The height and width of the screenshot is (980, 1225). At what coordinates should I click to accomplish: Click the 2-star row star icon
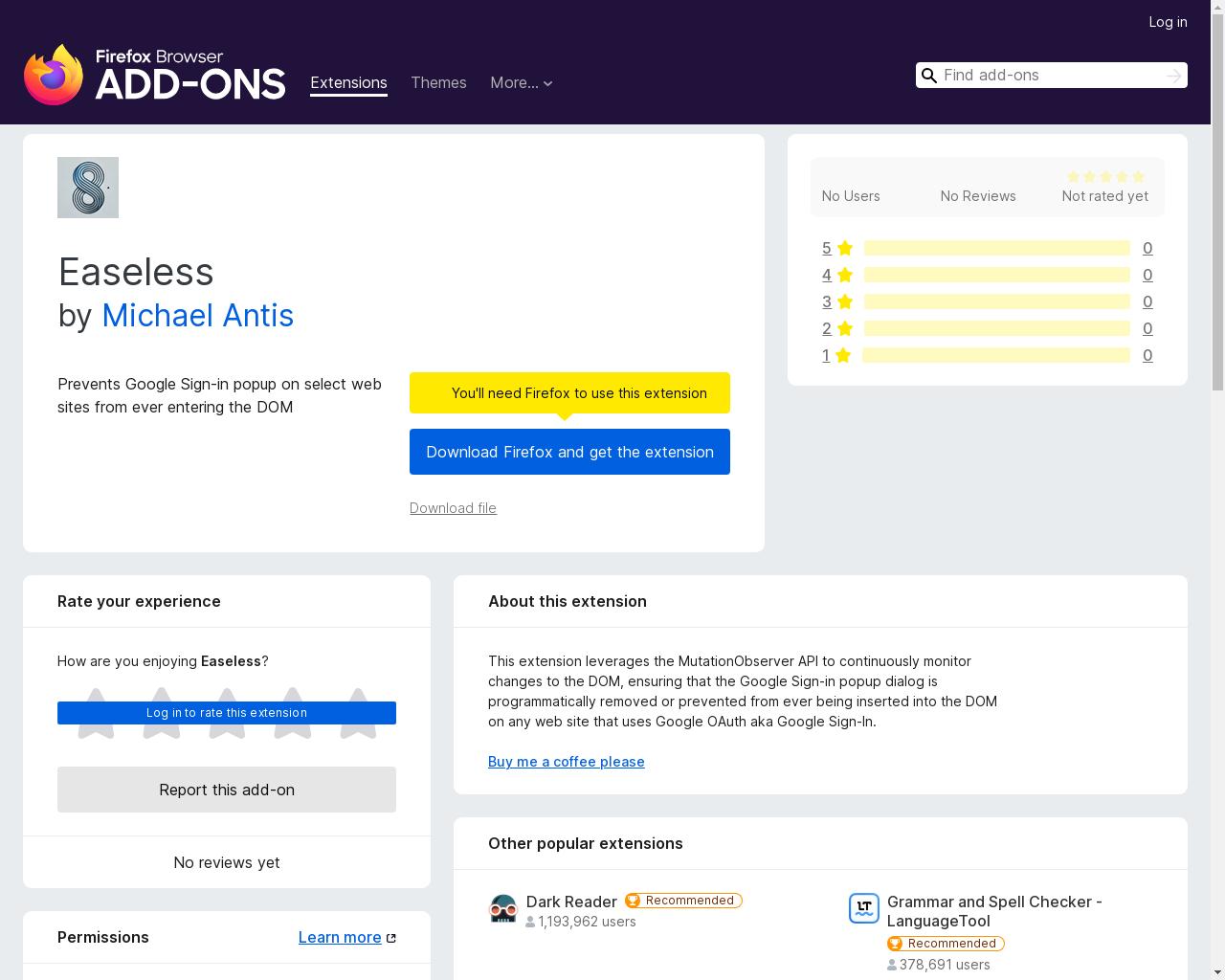844,328
